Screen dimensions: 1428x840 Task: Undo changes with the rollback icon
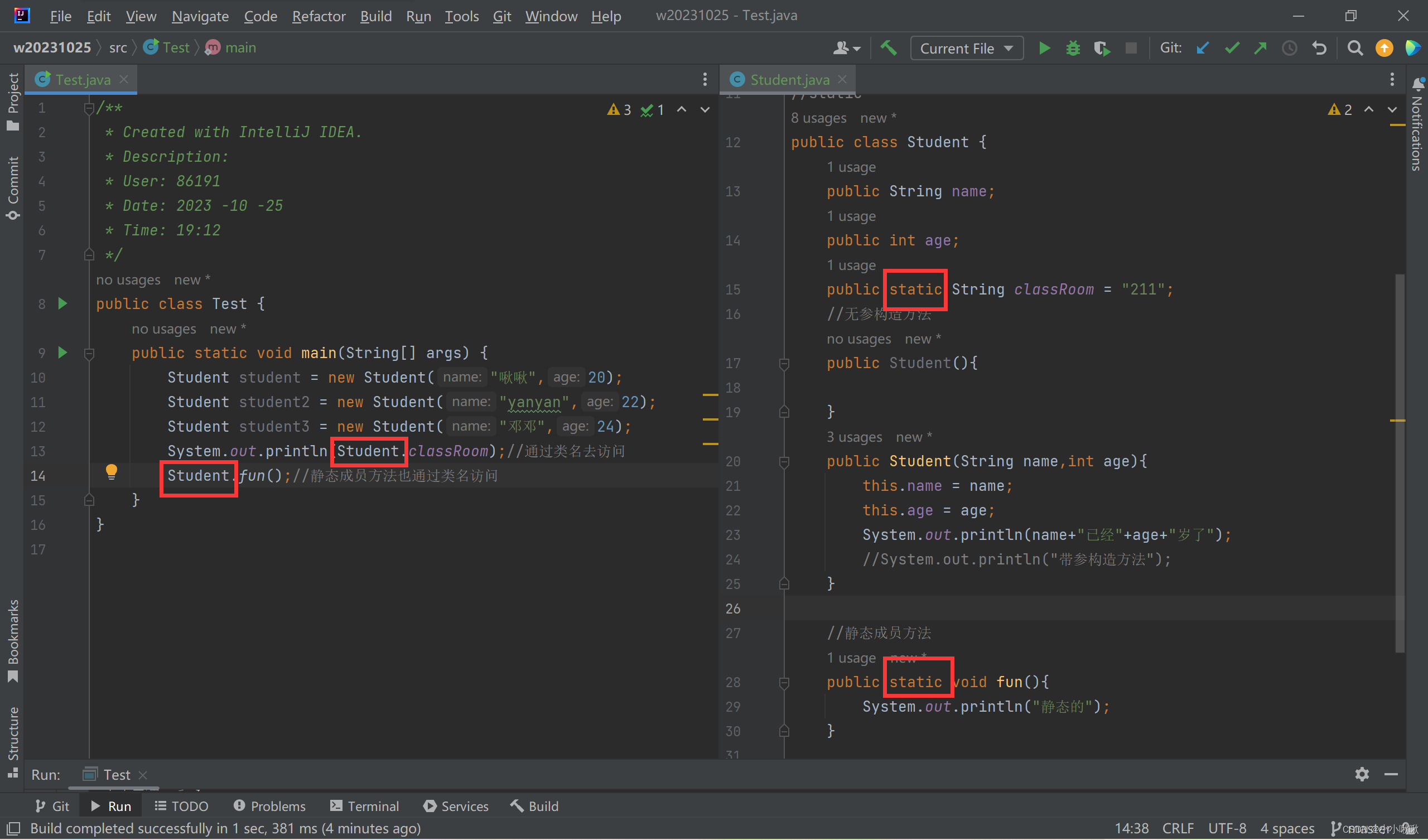(1319, 48)
